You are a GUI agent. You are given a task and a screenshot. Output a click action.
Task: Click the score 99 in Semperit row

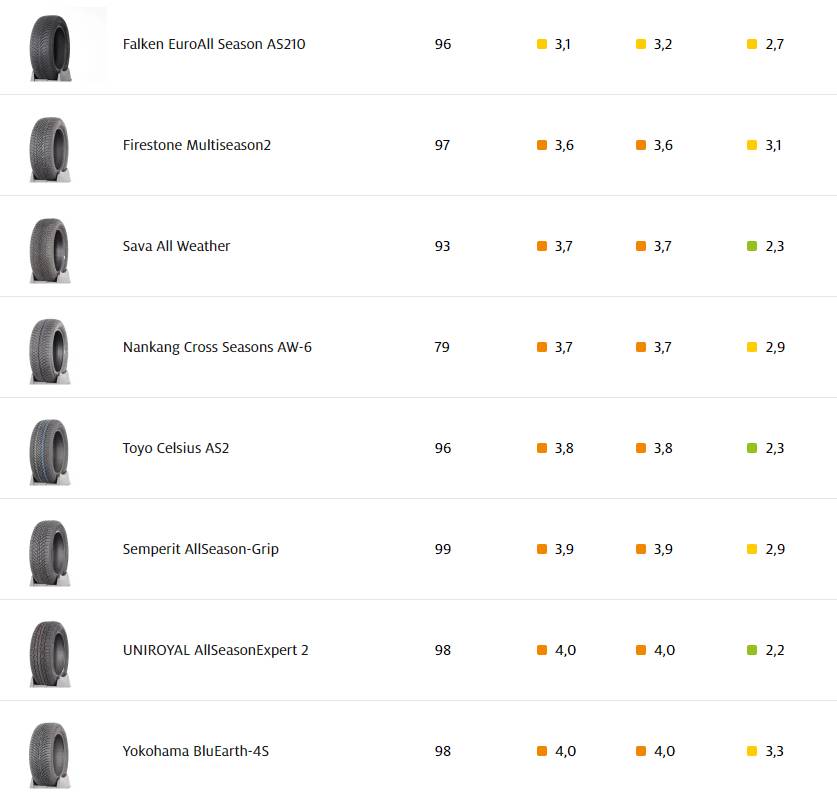coord(443,550)
